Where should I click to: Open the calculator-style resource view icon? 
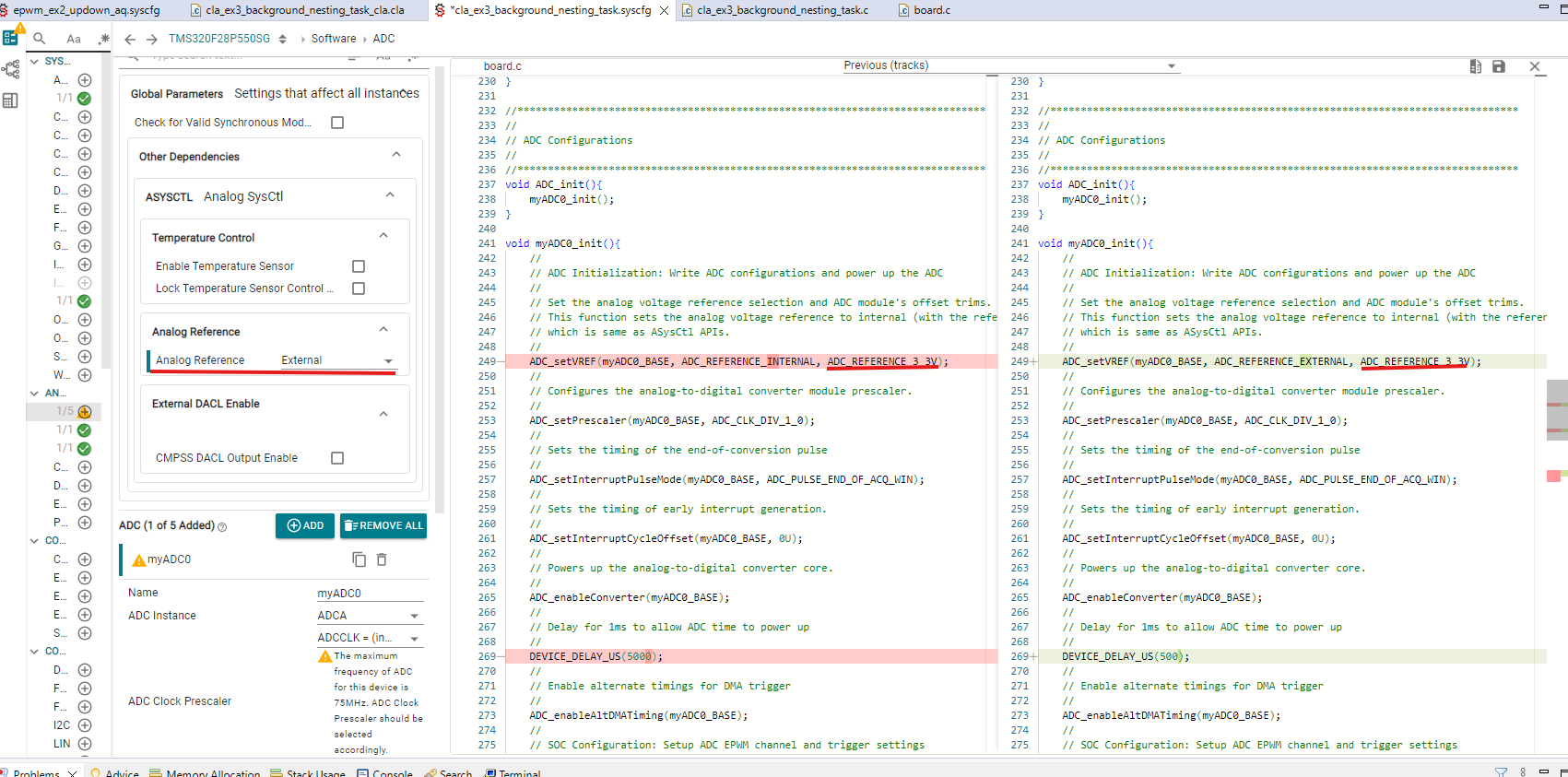tap(10, 100)
